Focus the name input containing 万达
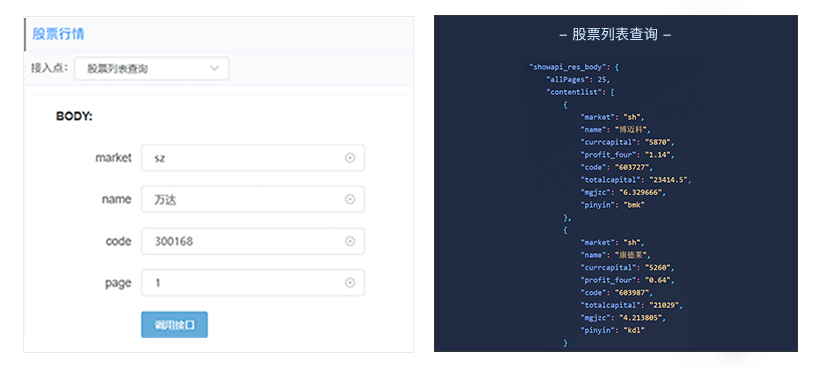The height and width of the screenshot is (367, 820). click(253, 199)
